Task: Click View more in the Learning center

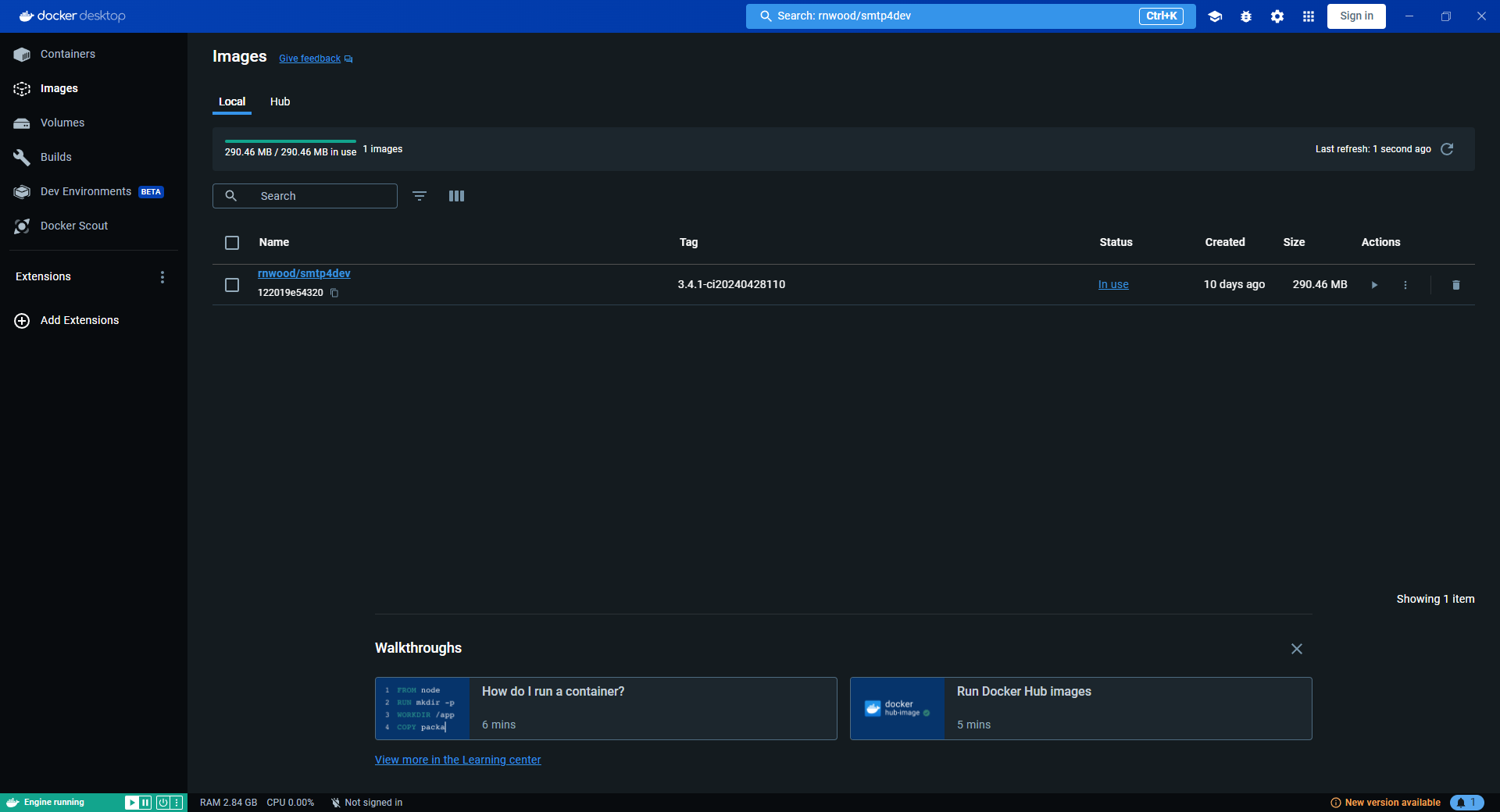Action: [x=458, y=760]
